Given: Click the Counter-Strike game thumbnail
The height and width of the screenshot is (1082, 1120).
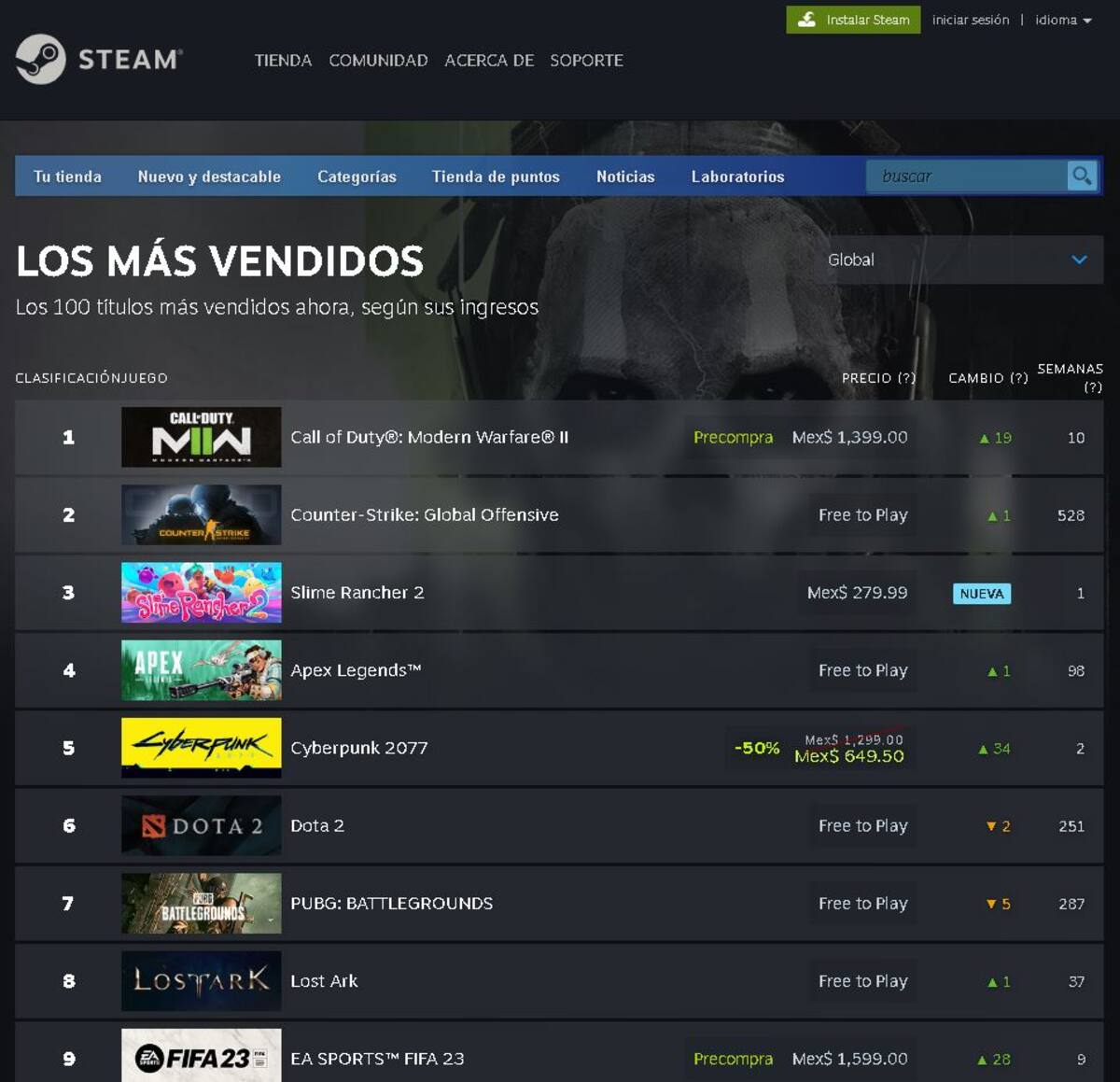Looking at the screenshot, I should click(x=201, y=514).
